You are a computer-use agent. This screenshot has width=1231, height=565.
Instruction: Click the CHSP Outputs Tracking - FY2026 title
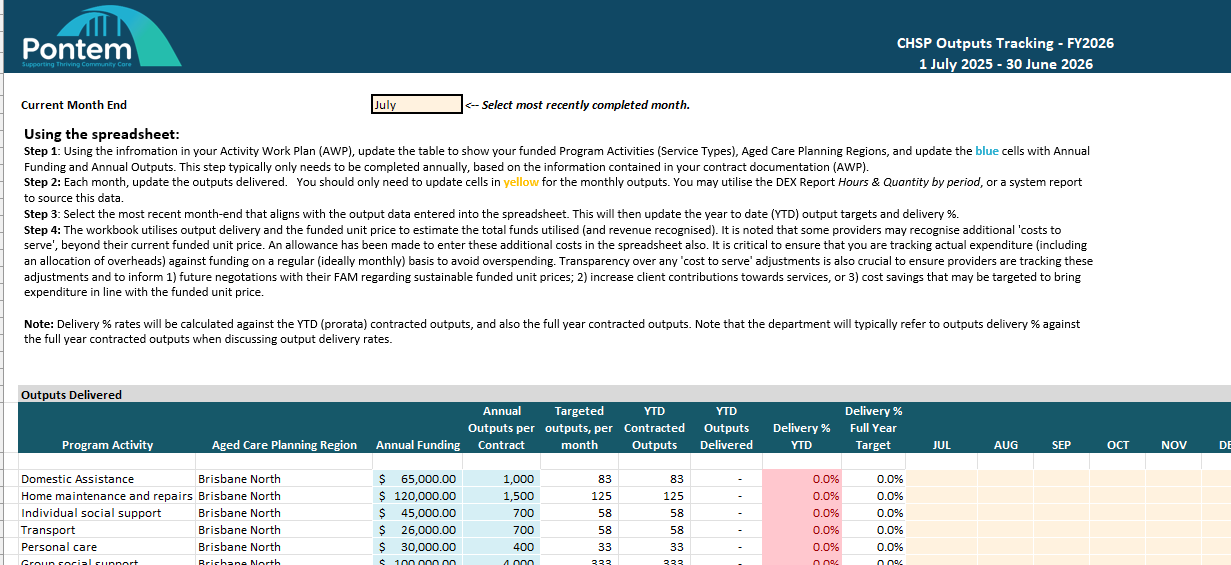[x=1005, y=43]
